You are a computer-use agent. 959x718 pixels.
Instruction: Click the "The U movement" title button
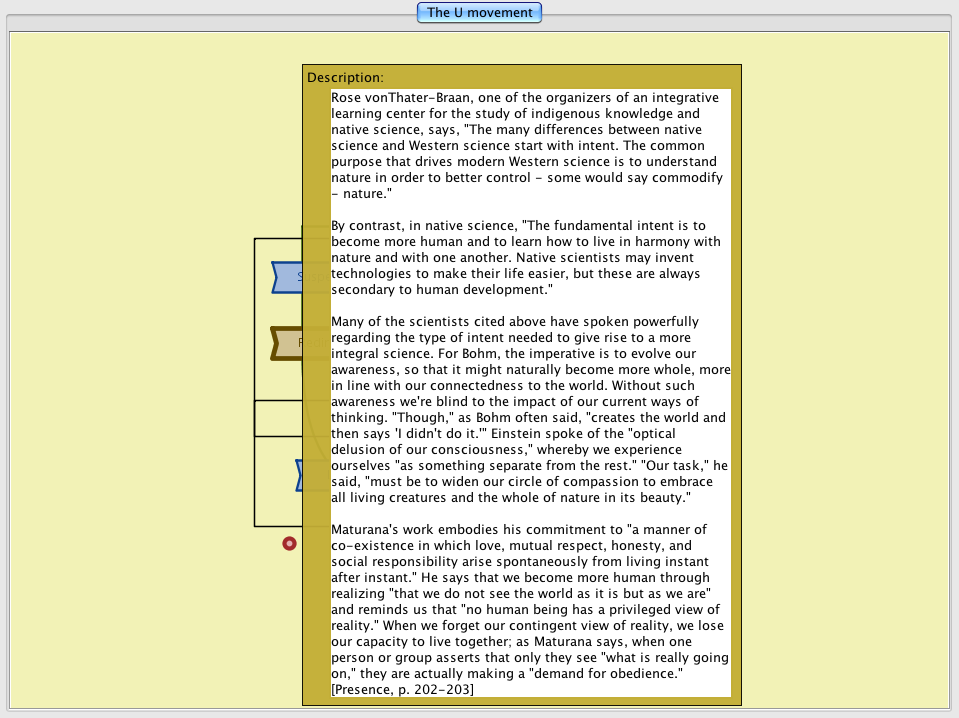point(480,13)
